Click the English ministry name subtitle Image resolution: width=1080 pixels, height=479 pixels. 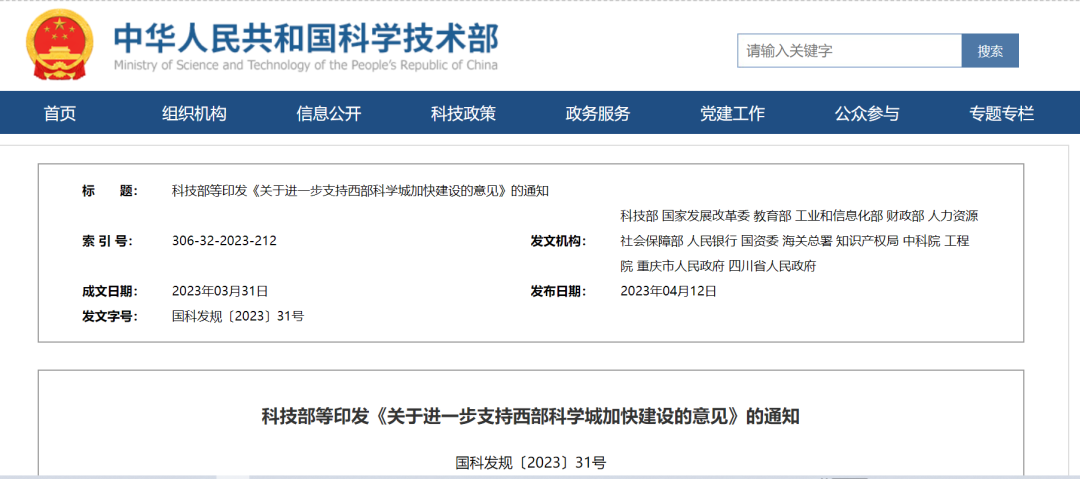tap(305, 65)
